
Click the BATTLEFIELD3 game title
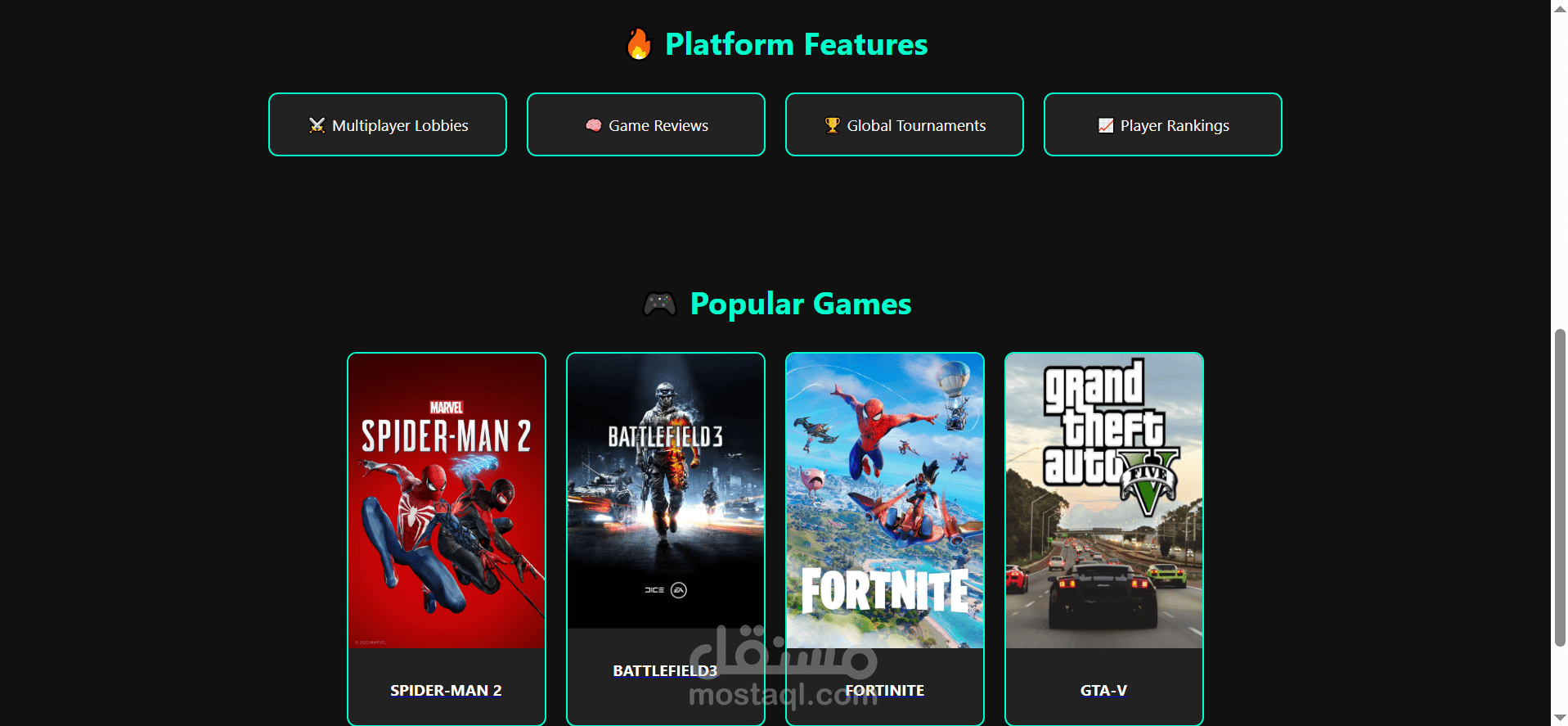tap(665, 671)
